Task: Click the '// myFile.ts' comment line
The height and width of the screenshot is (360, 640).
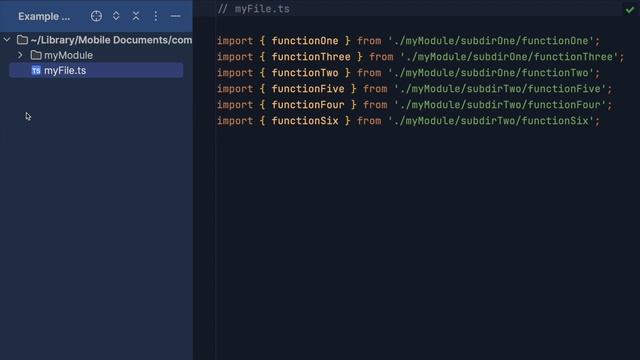Action: point(253,9)
